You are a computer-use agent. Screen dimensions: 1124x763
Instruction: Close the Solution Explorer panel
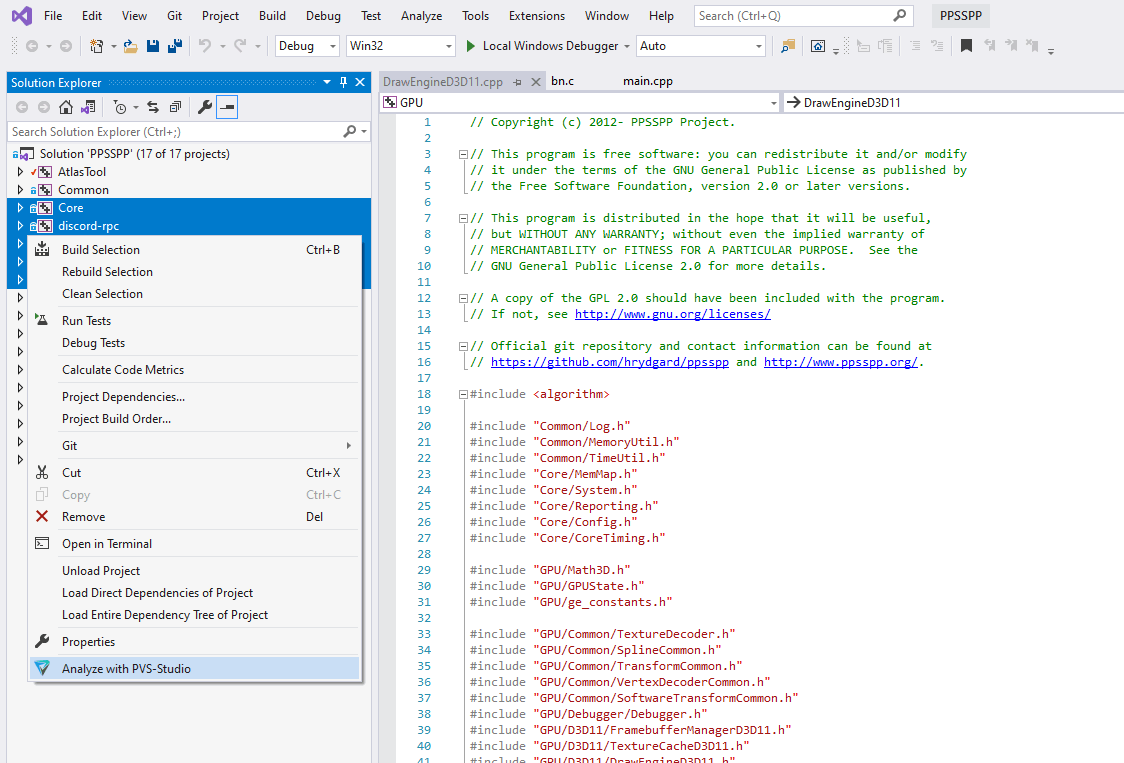(360, 82)
